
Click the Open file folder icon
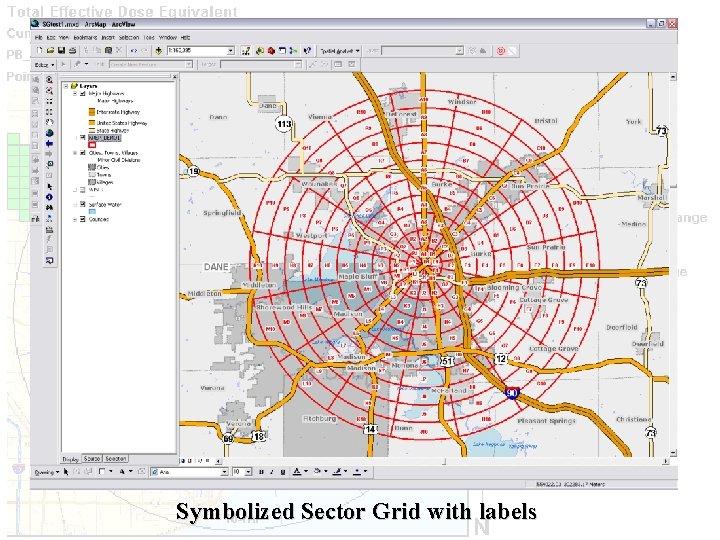pyautogui.click(x=51, y=51)
